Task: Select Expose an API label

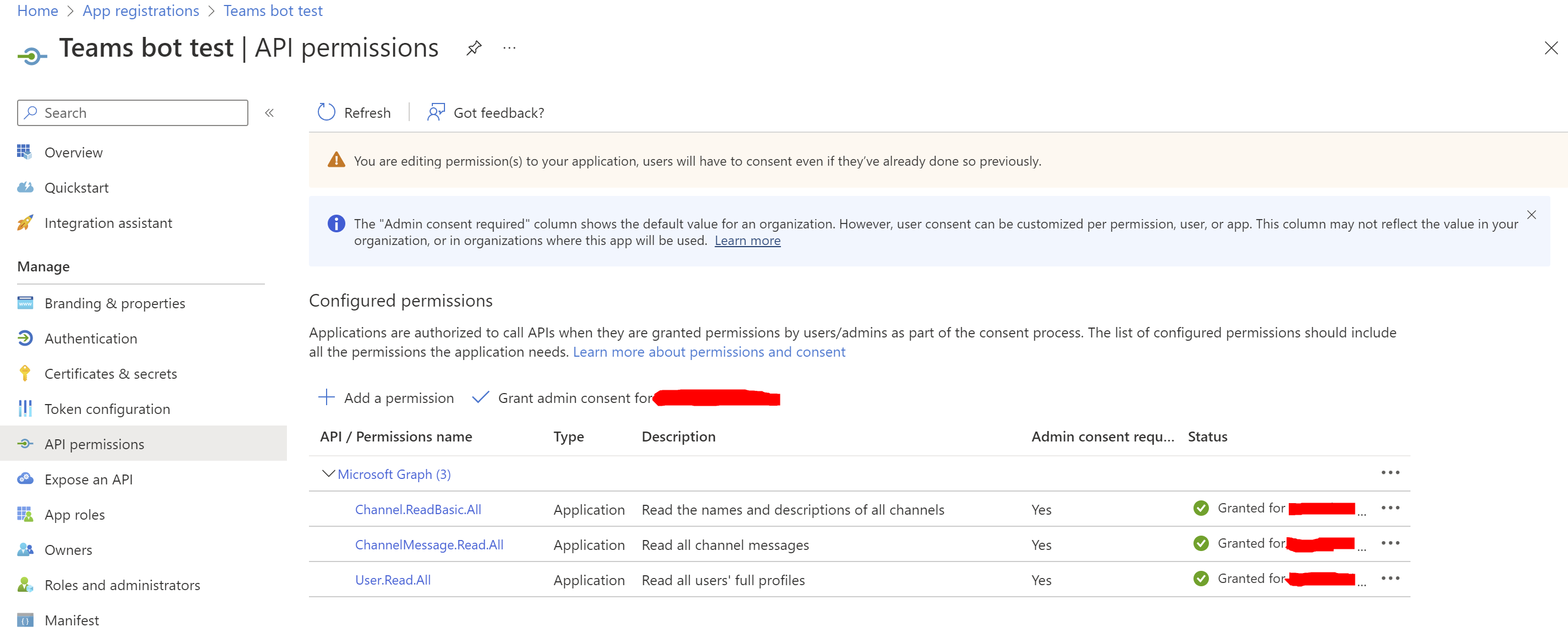Action: 88,480
